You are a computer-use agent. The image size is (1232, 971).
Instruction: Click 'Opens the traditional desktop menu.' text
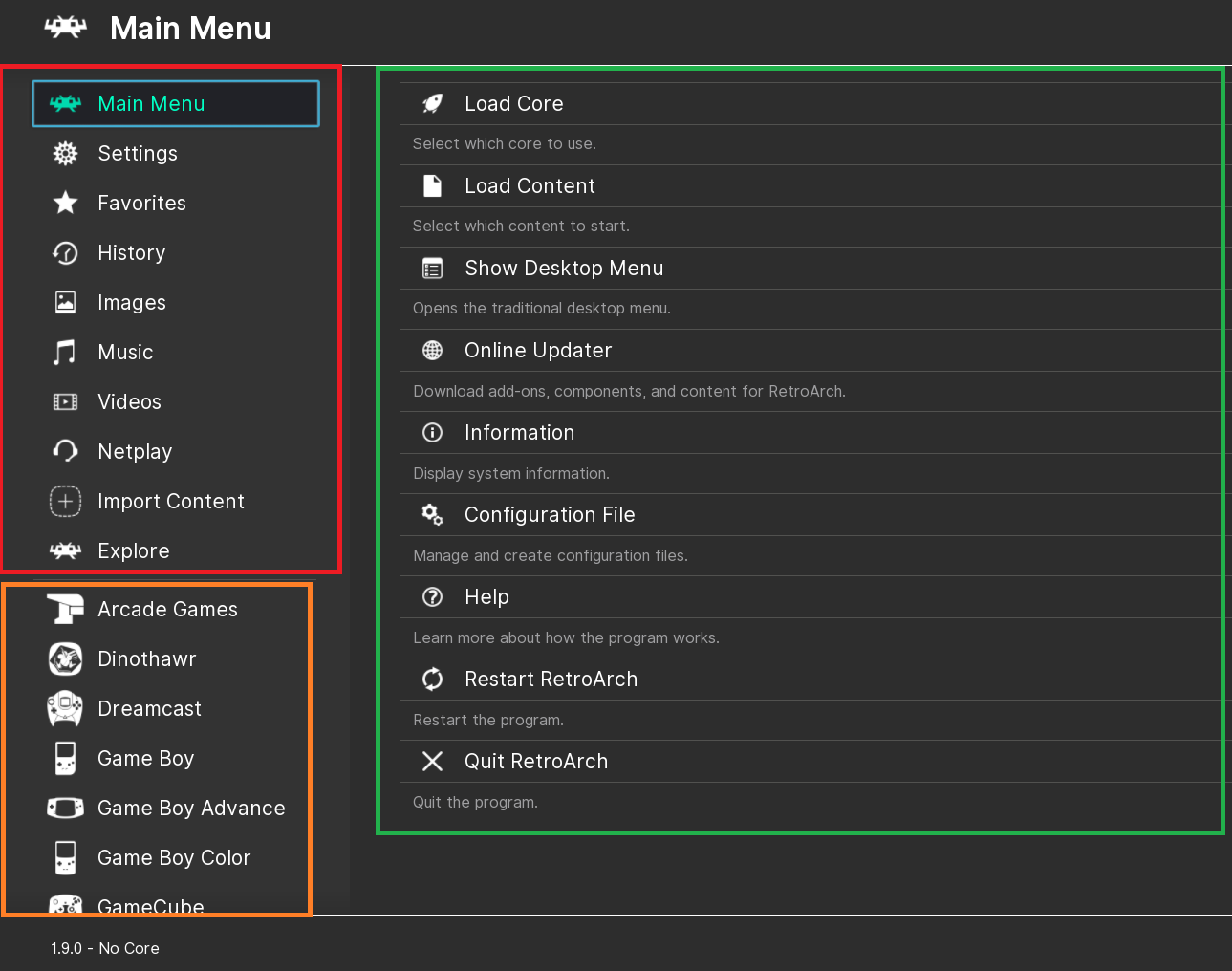tap(542, 309)
